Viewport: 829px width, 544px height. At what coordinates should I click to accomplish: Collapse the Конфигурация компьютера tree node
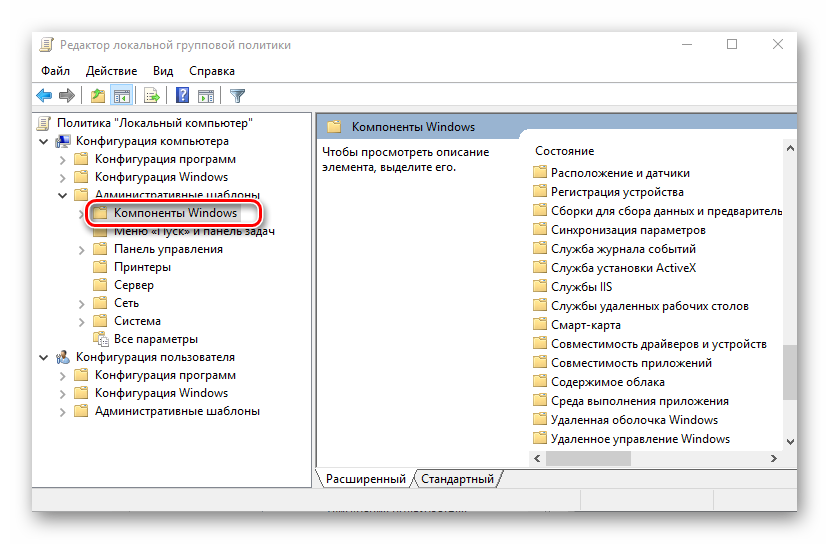tap(44, 141)
